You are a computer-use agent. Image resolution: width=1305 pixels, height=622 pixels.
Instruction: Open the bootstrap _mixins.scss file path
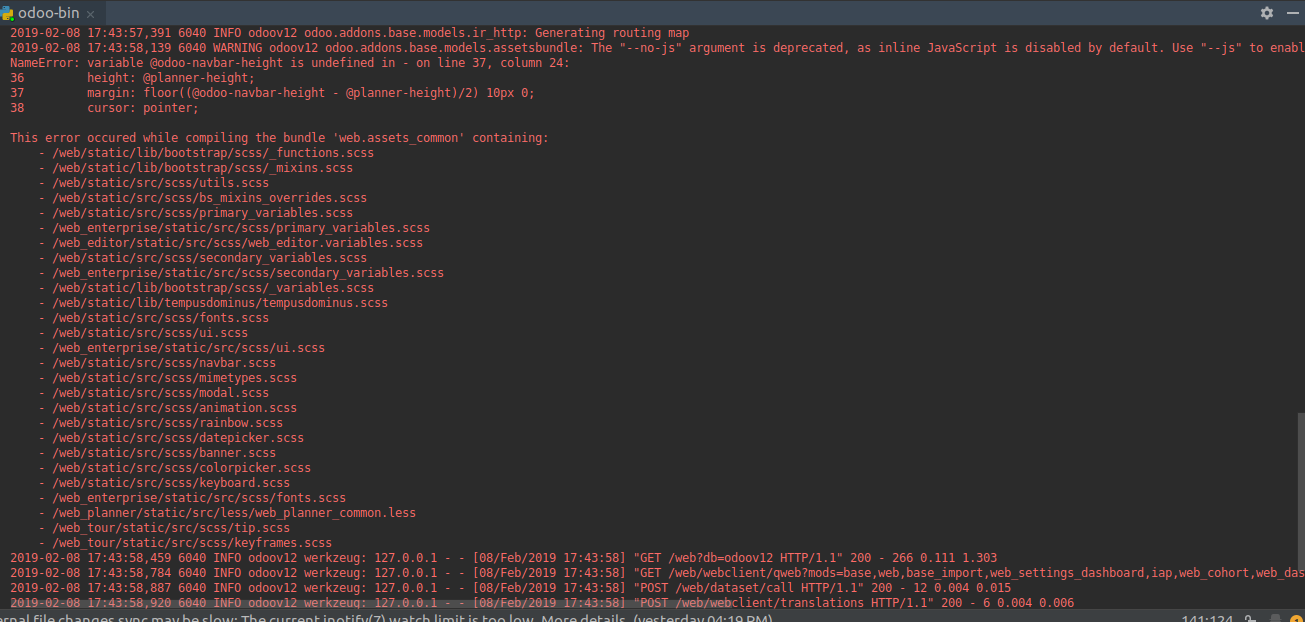202,167
